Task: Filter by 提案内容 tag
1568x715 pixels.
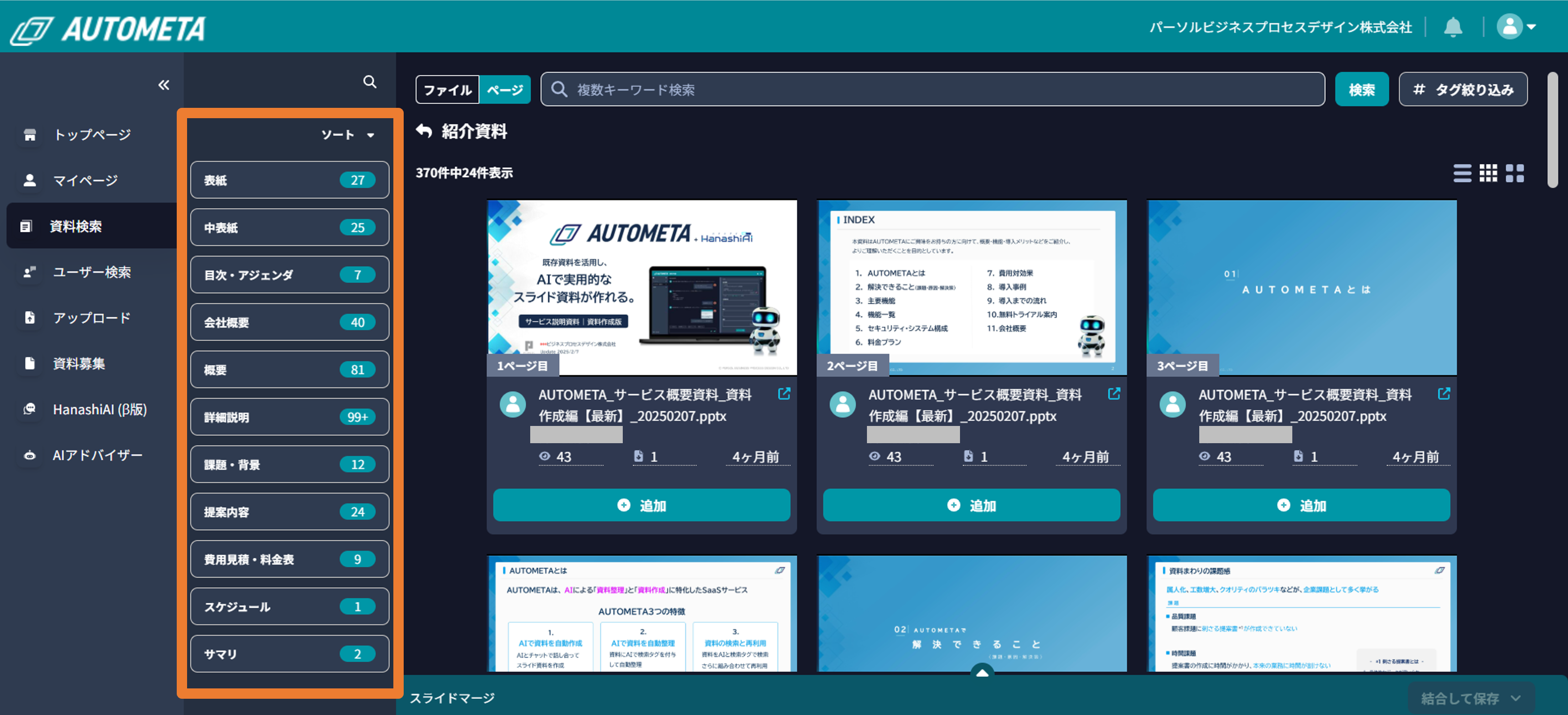Action: tap(290, 512)
